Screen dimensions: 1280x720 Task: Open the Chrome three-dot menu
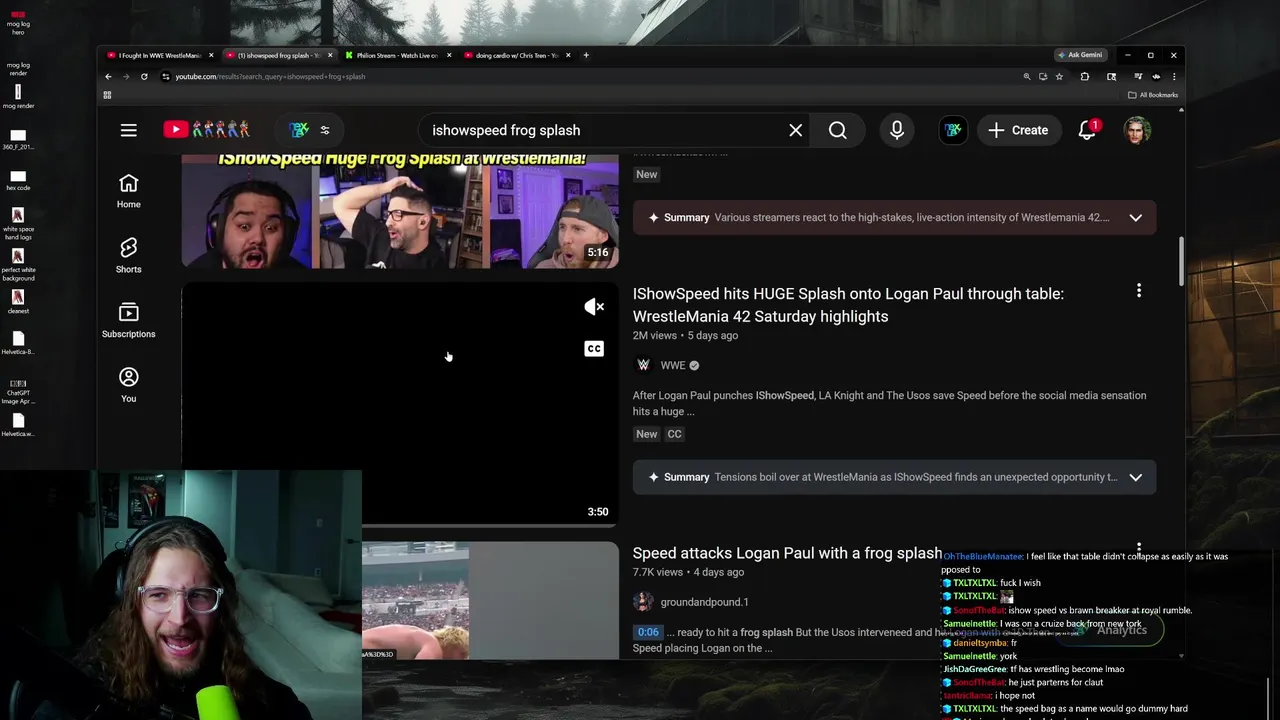[1174, 76]
